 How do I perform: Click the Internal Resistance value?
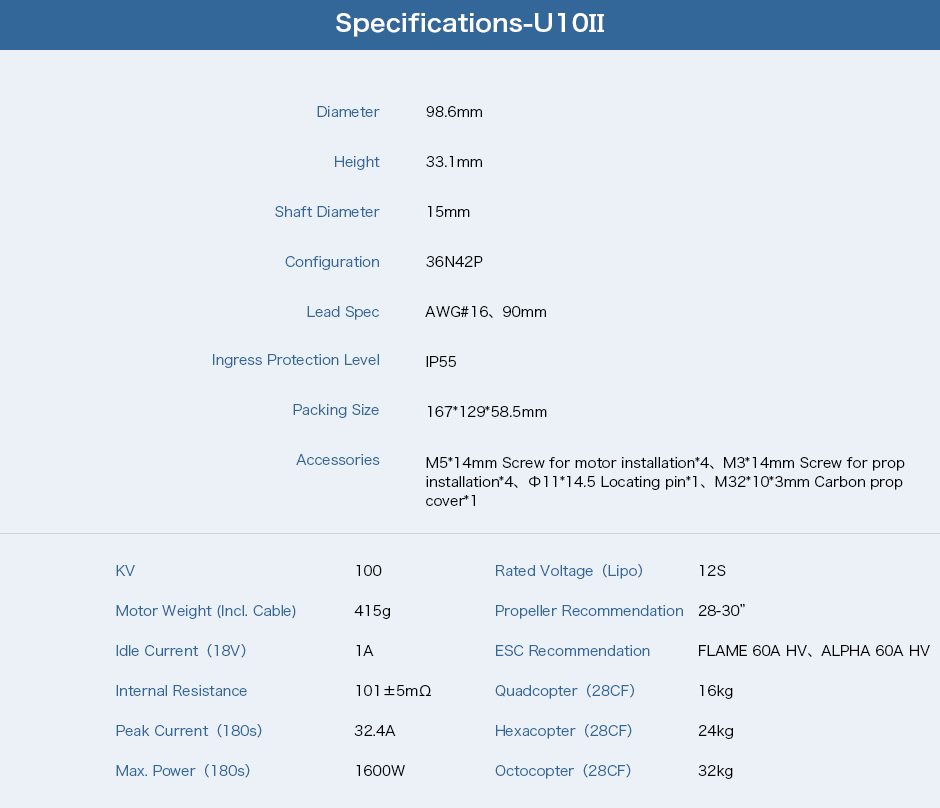pos(392,691)
